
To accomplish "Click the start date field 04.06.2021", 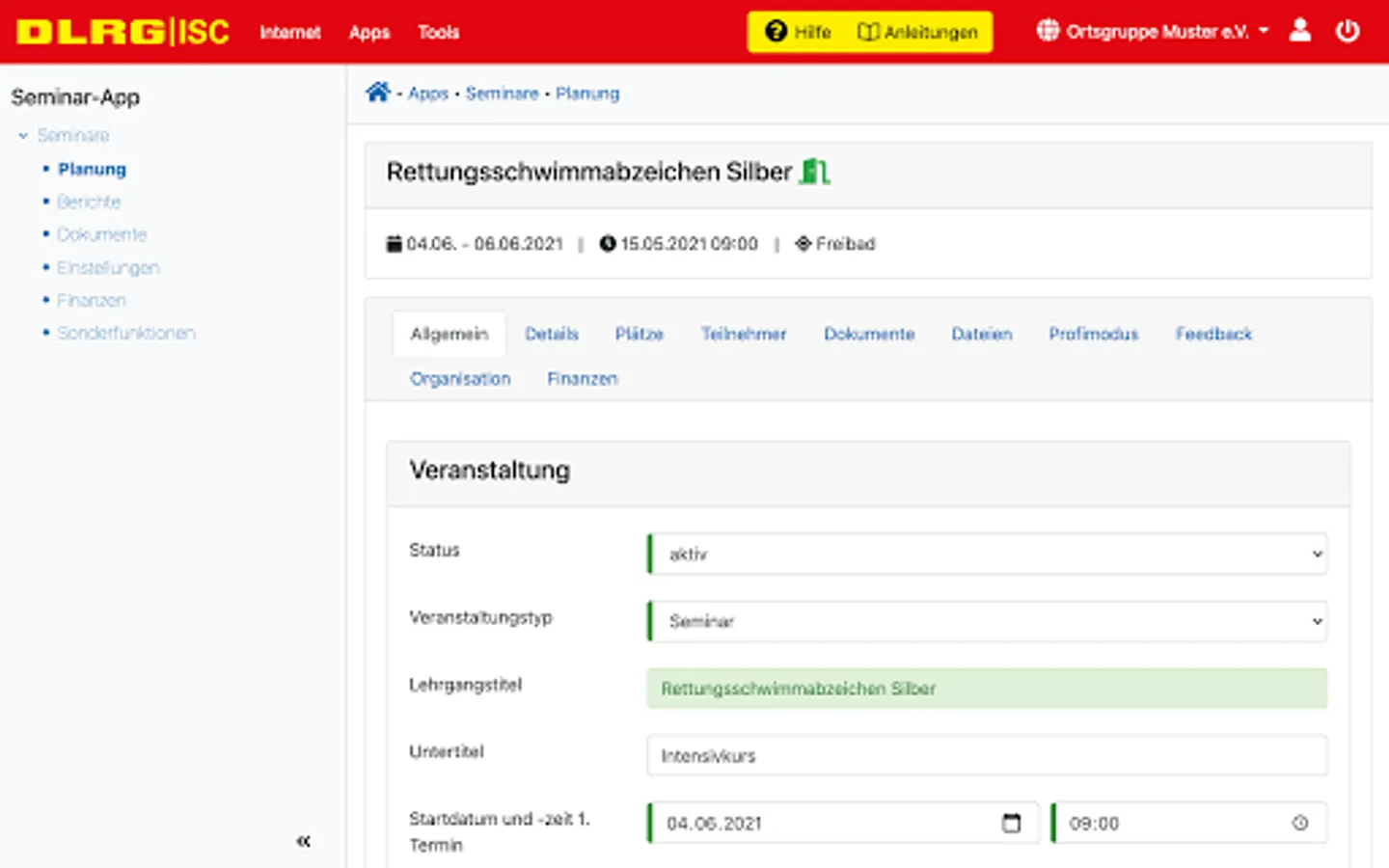I will (844, 823).
